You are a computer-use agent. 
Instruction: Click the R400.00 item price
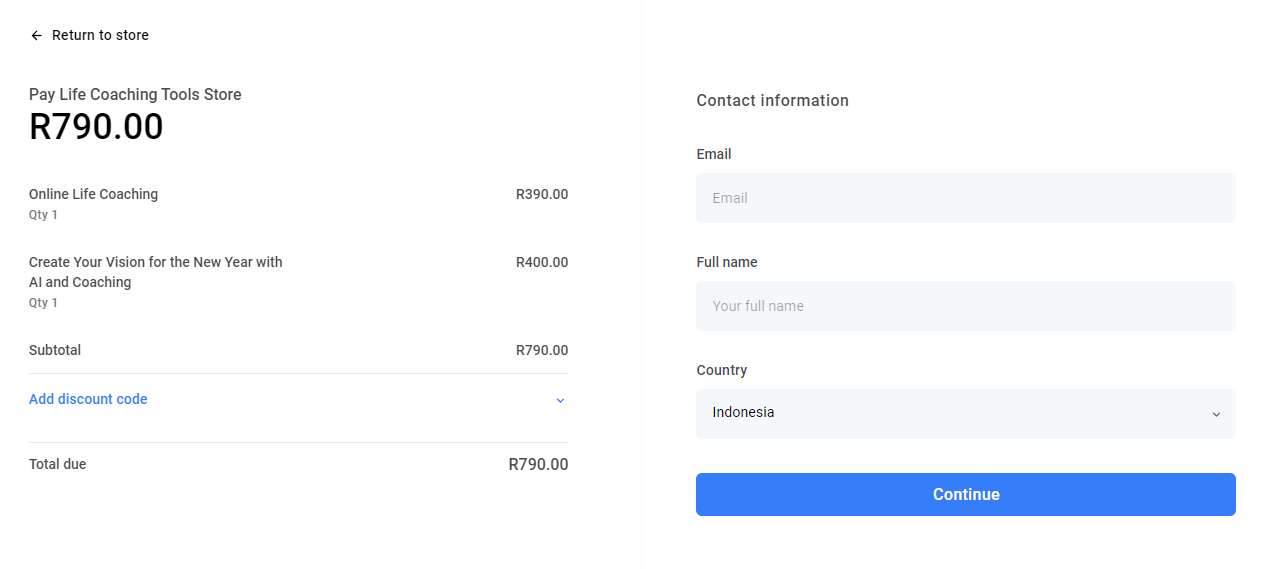point(542,262)
